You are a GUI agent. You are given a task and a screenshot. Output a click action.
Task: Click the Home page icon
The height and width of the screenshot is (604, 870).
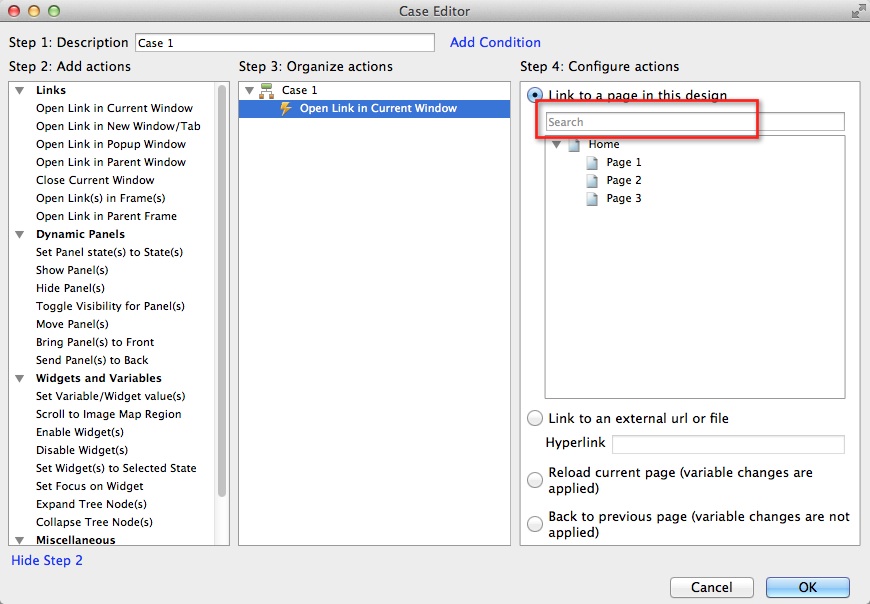[x=574, y=144]
